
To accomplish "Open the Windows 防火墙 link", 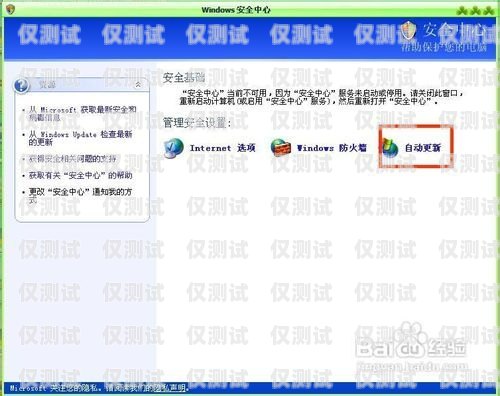I will click(x=332, y=148).
